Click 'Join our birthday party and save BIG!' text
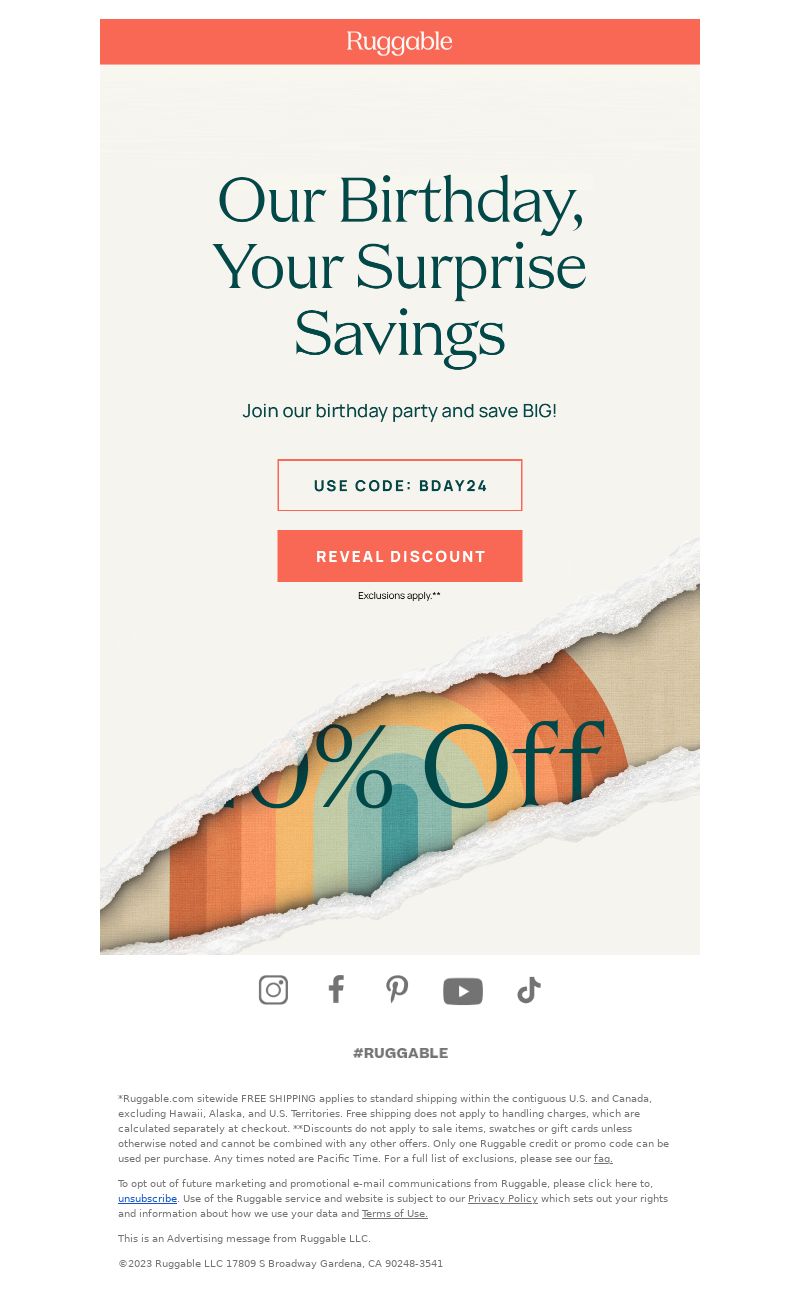 click(x=400, y=411)
